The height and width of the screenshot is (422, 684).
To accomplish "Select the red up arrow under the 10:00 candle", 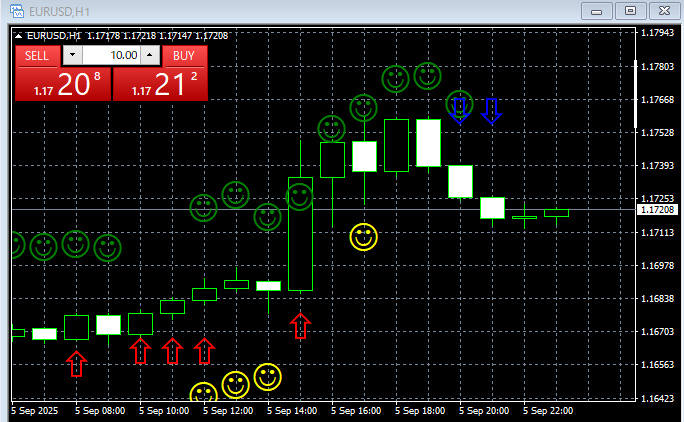I will 140,351.
